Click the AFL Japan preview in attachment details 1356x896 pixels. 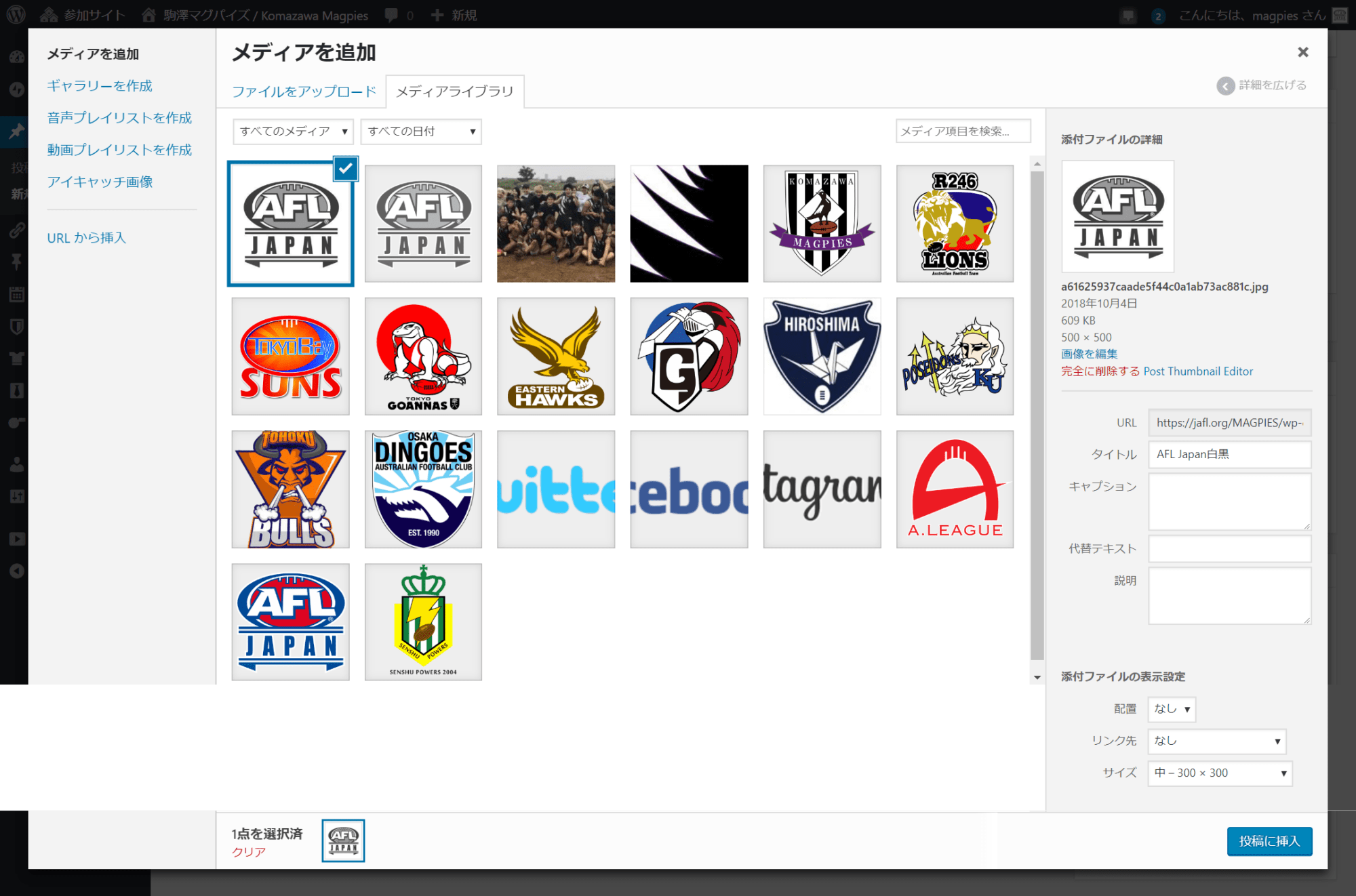(1117, 216)
